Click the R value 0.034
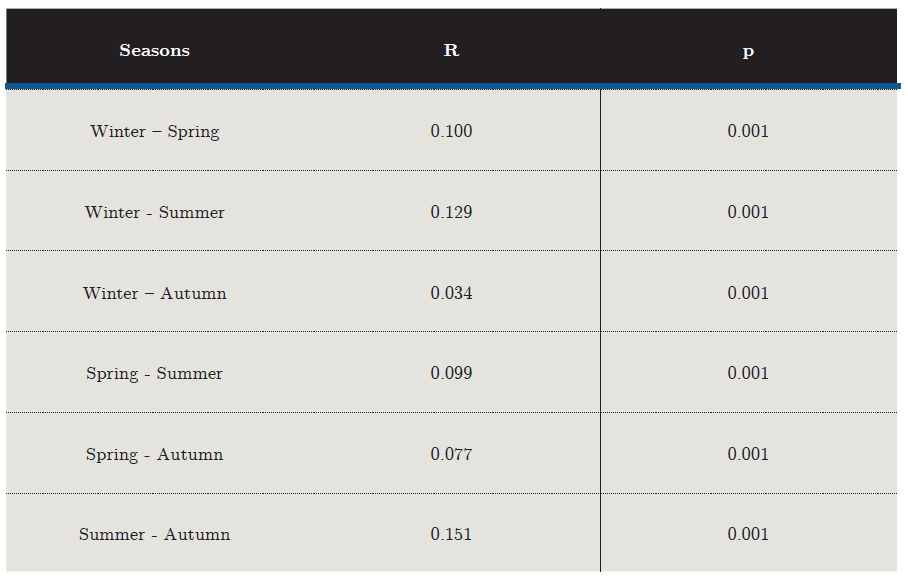 [x=451, y=293]
